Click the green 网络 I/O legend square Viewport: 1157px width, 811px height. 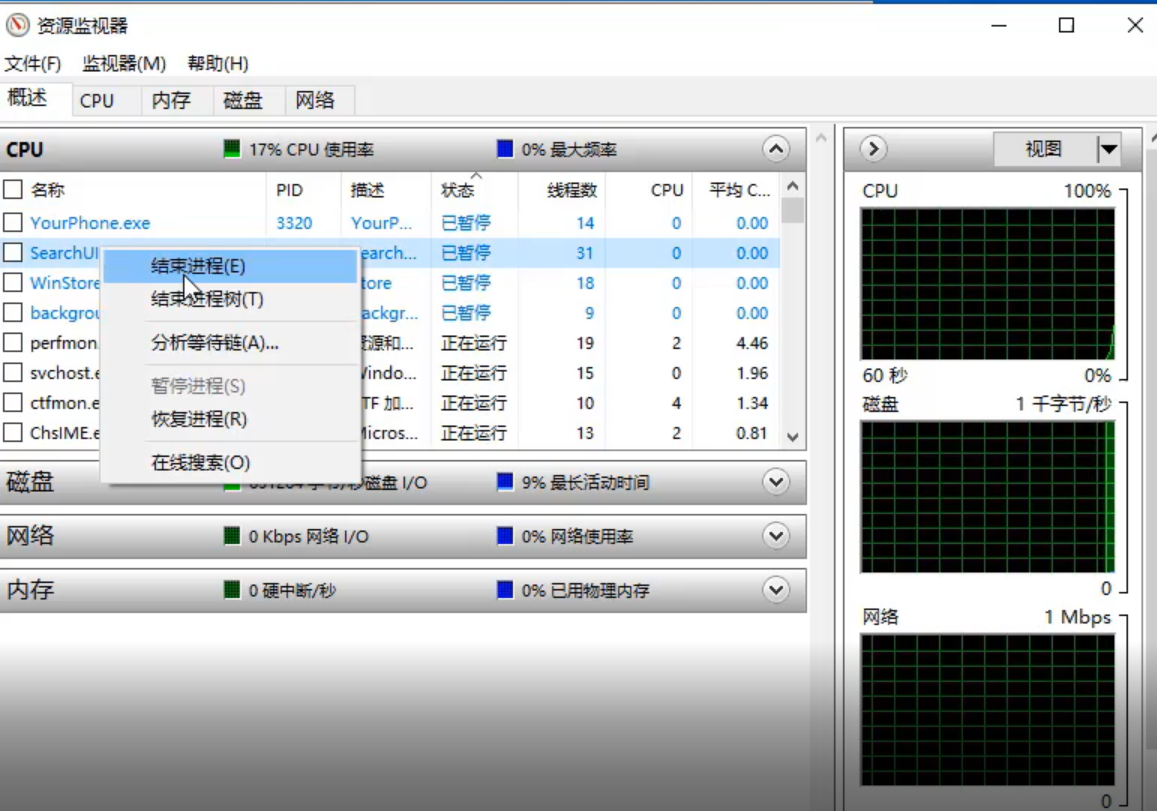point(230,536)
